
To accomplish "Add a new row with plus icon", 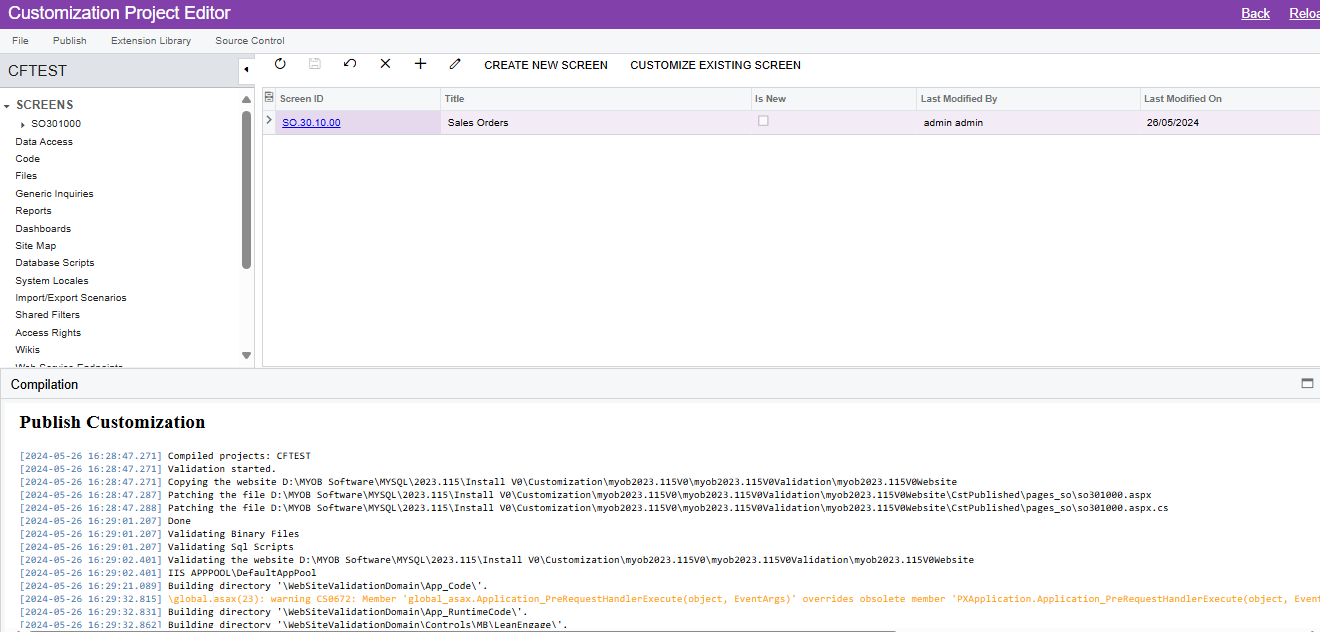I will 420,64.
